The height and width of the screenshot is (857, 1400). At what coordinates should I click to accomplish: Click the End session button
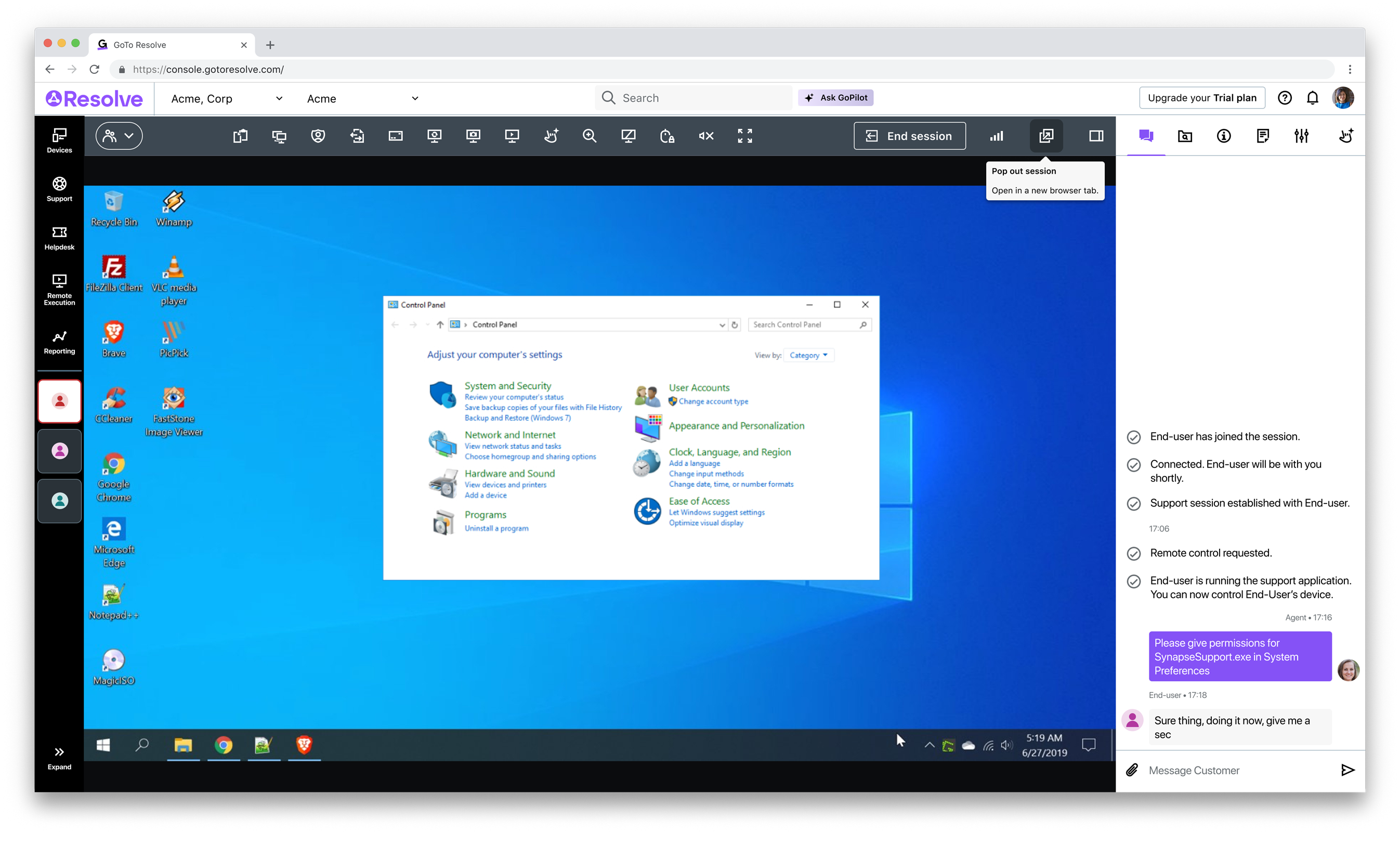[909, 136]
